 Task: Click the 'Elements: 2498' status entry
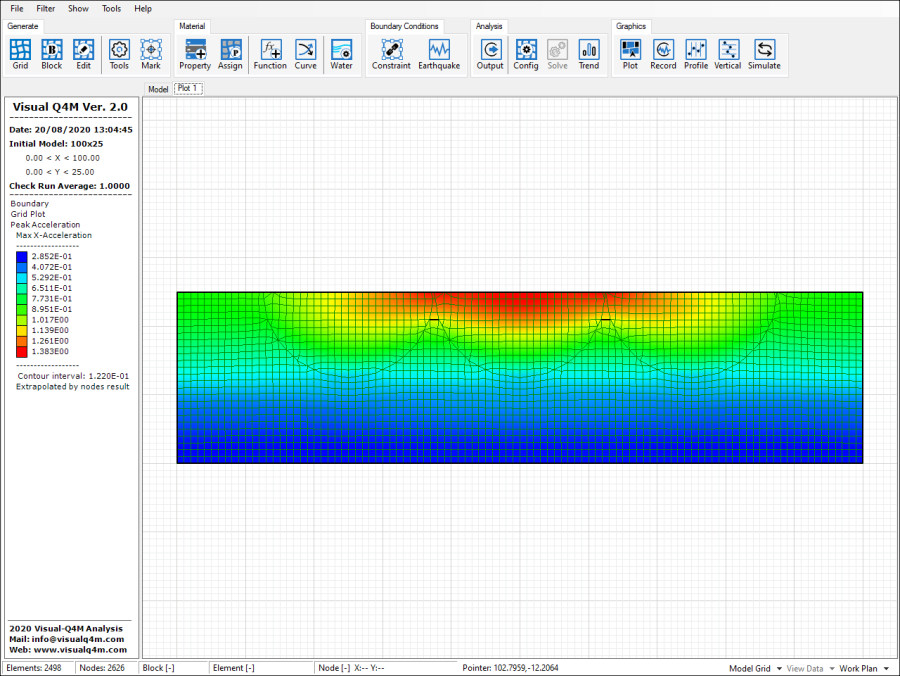[x=34, y=669]
